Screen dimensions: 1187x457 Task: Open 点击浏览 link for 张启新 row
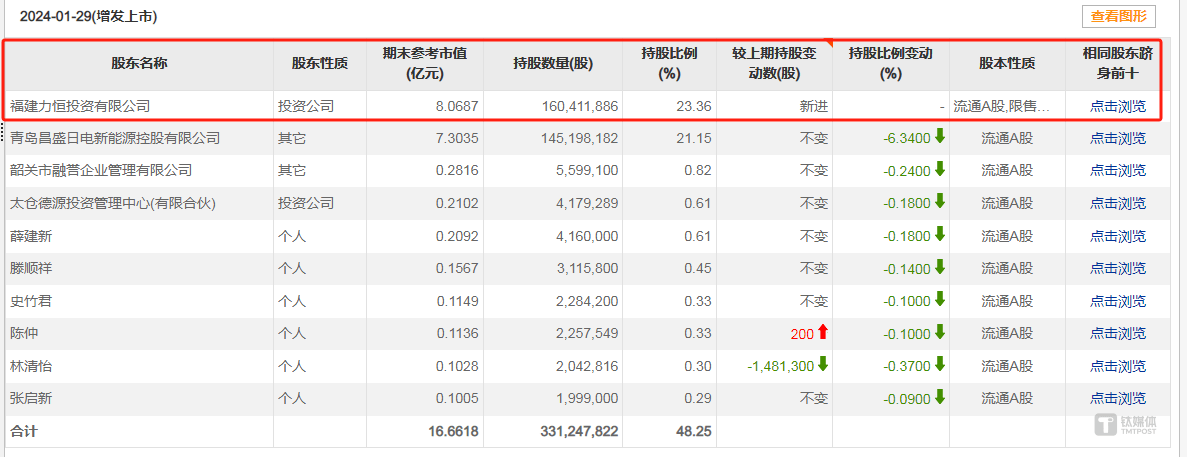point(1117,399)
